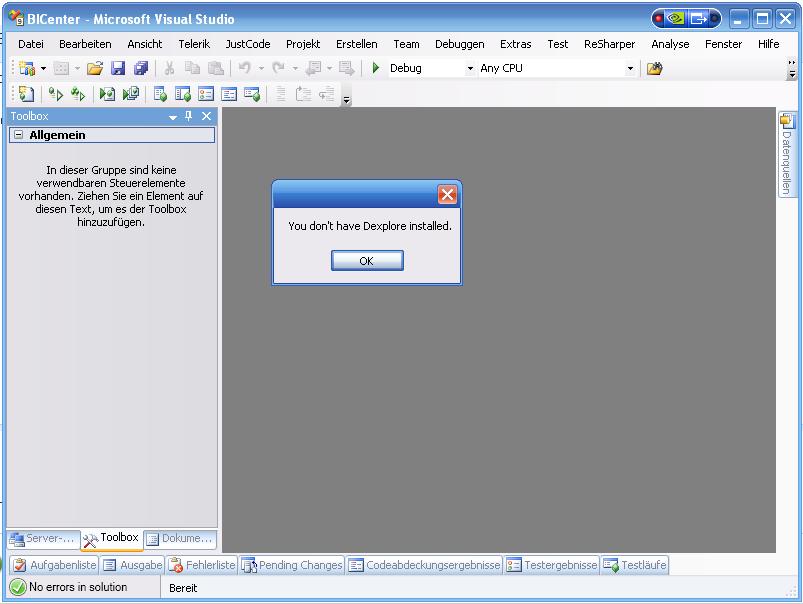Open the Undo history dropdown arrow
The image size is (803, 604).
tap(261, 68)
